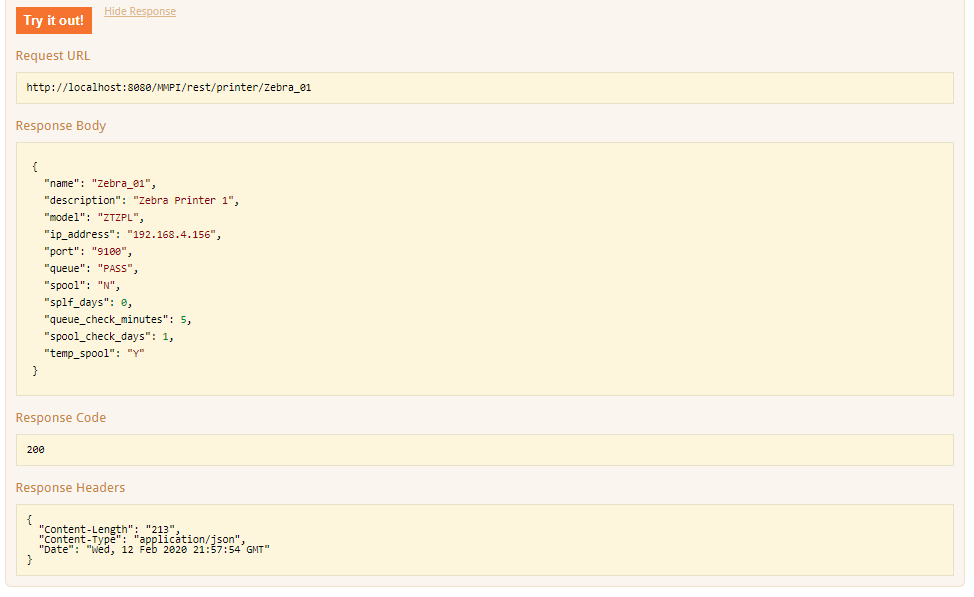Click the orange Try it out! button
Screen dimensions: 974x597
[x=54, y=21]
